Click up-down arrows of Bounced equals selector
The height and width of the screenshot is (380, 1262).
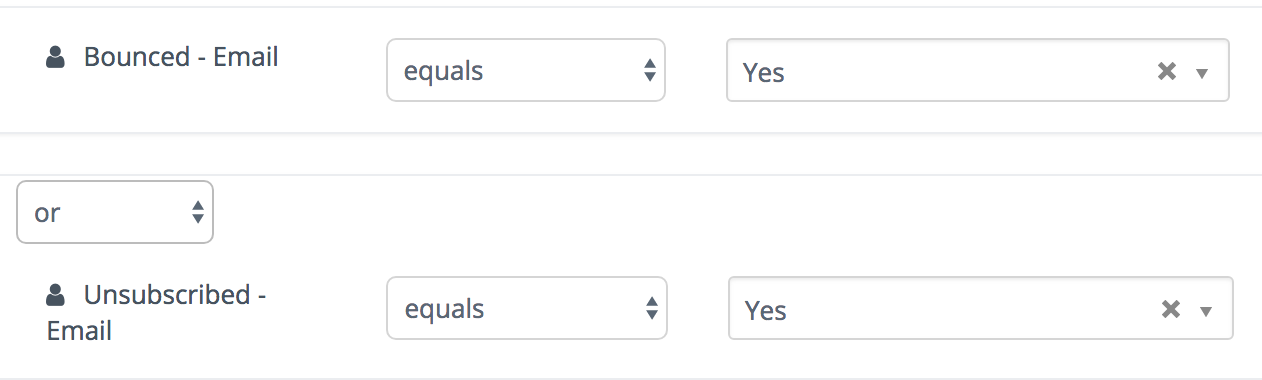650,70
